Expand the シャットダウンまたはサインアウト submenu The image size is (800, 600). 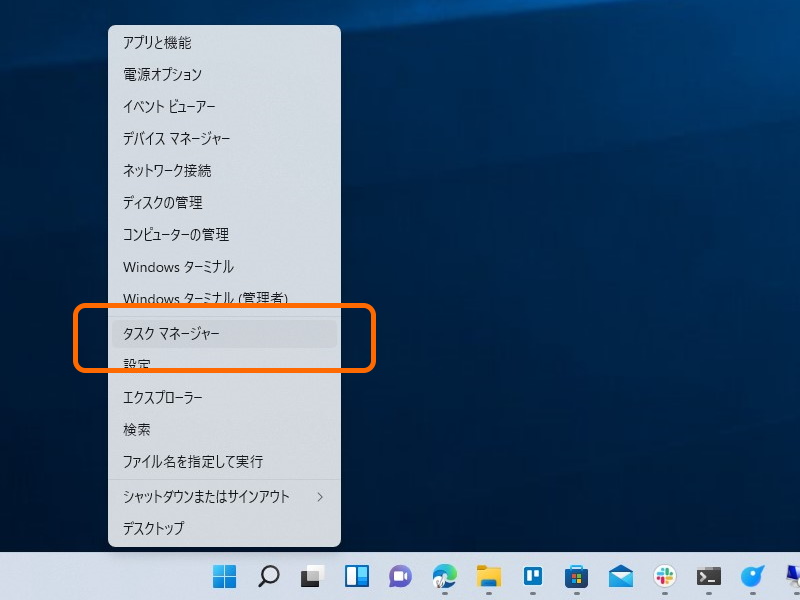tap(211, 496)
